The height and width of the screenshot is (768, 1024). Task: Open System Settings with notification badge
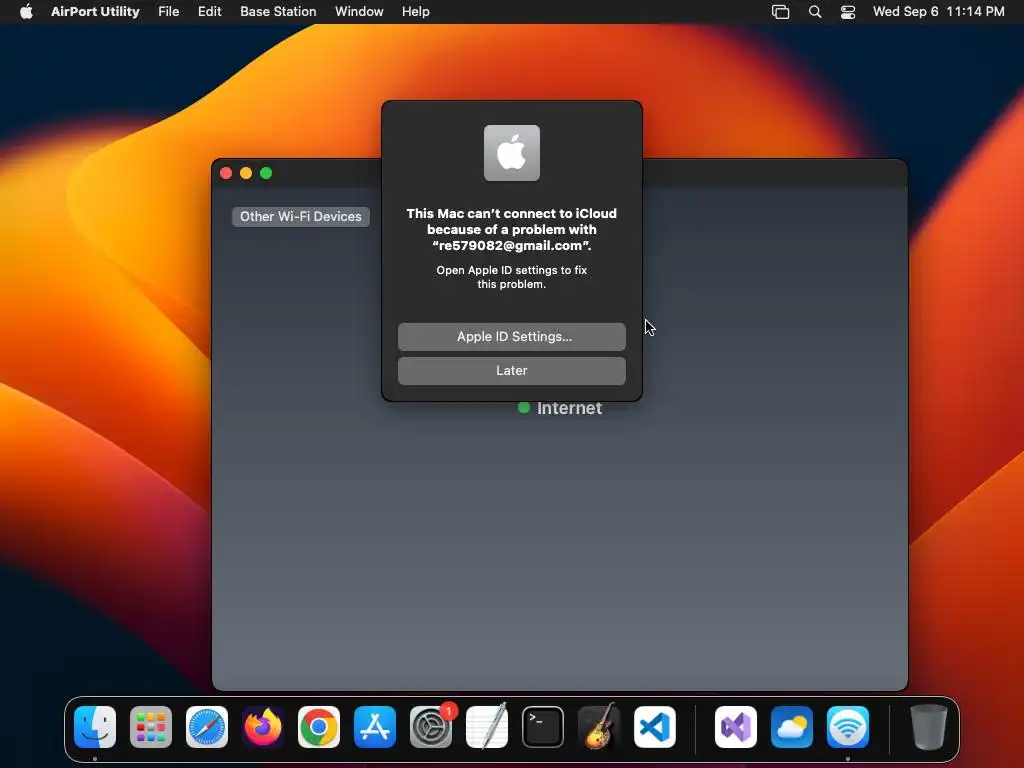431,727
